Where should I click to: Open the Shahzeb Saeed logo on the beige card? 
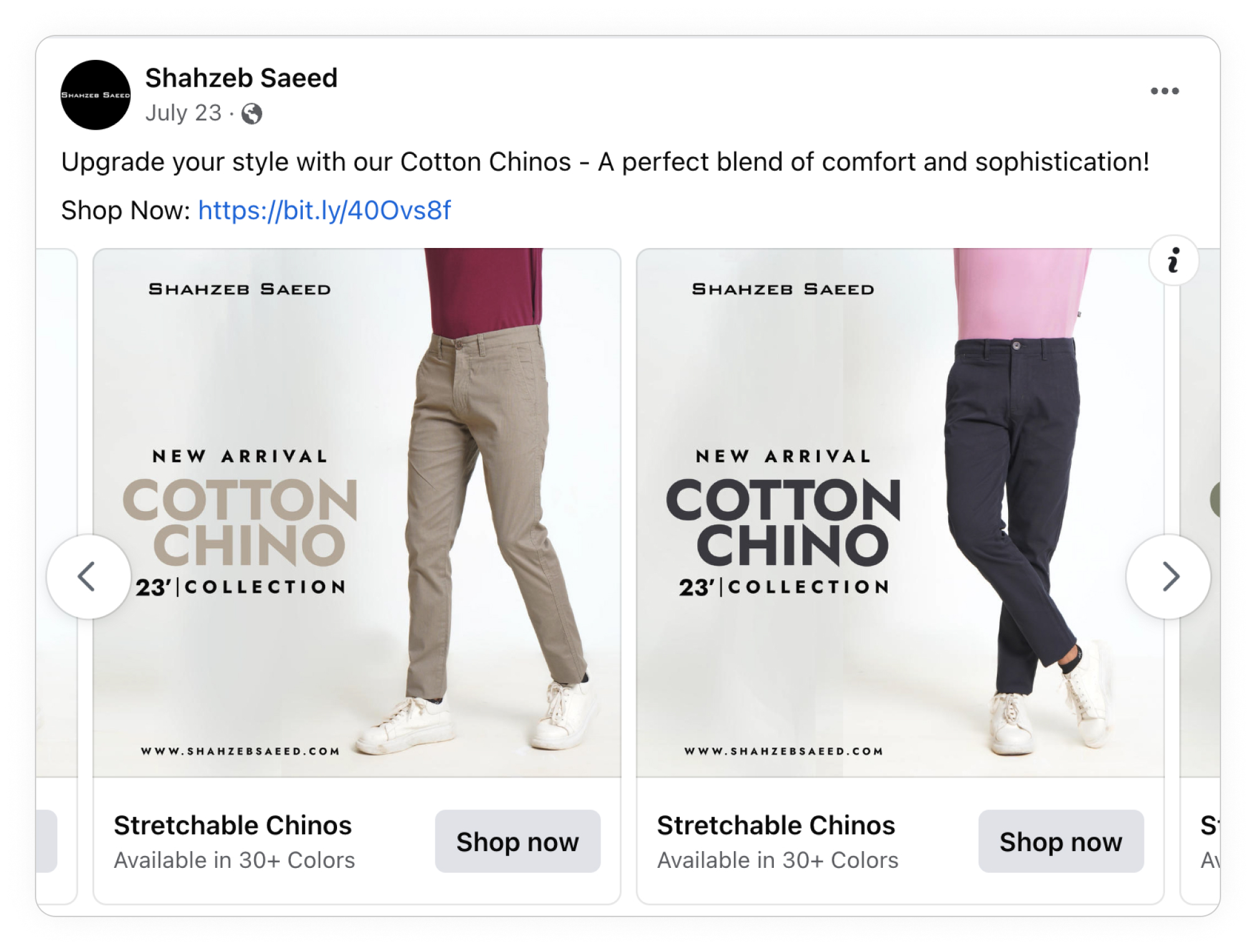point(239,288)
